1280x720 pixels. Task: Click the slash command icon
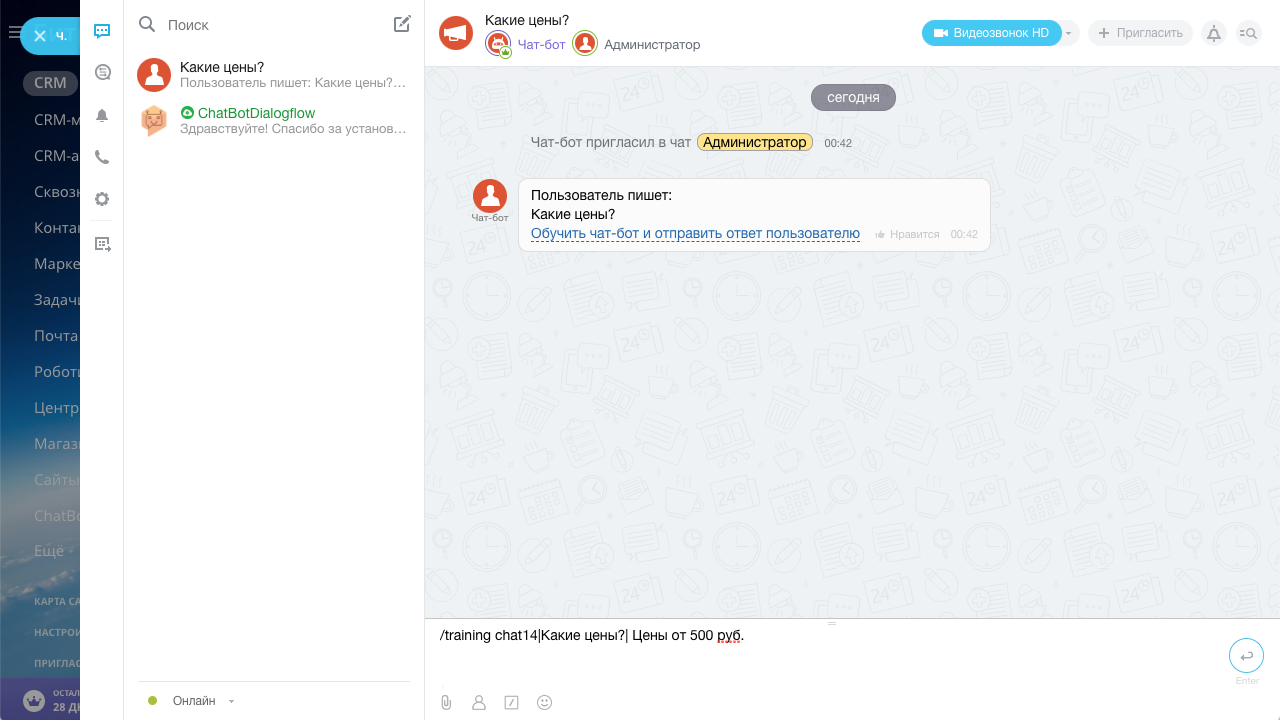pyautogui.click(x=512, y=702)
